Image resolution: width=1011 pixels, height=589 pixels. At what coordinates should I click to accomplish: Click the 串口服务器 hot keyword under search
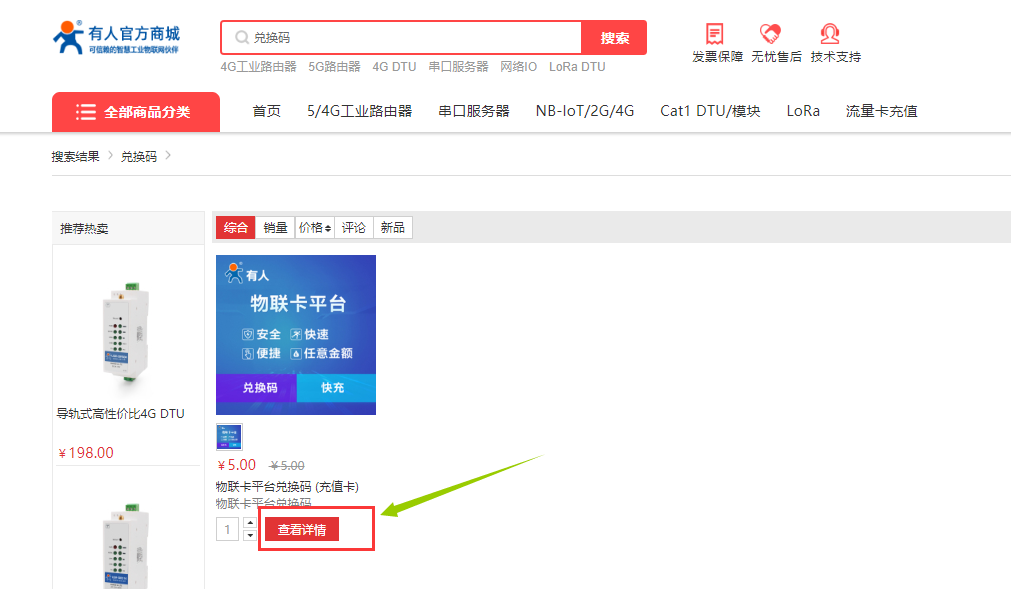[x=458, y=66]
